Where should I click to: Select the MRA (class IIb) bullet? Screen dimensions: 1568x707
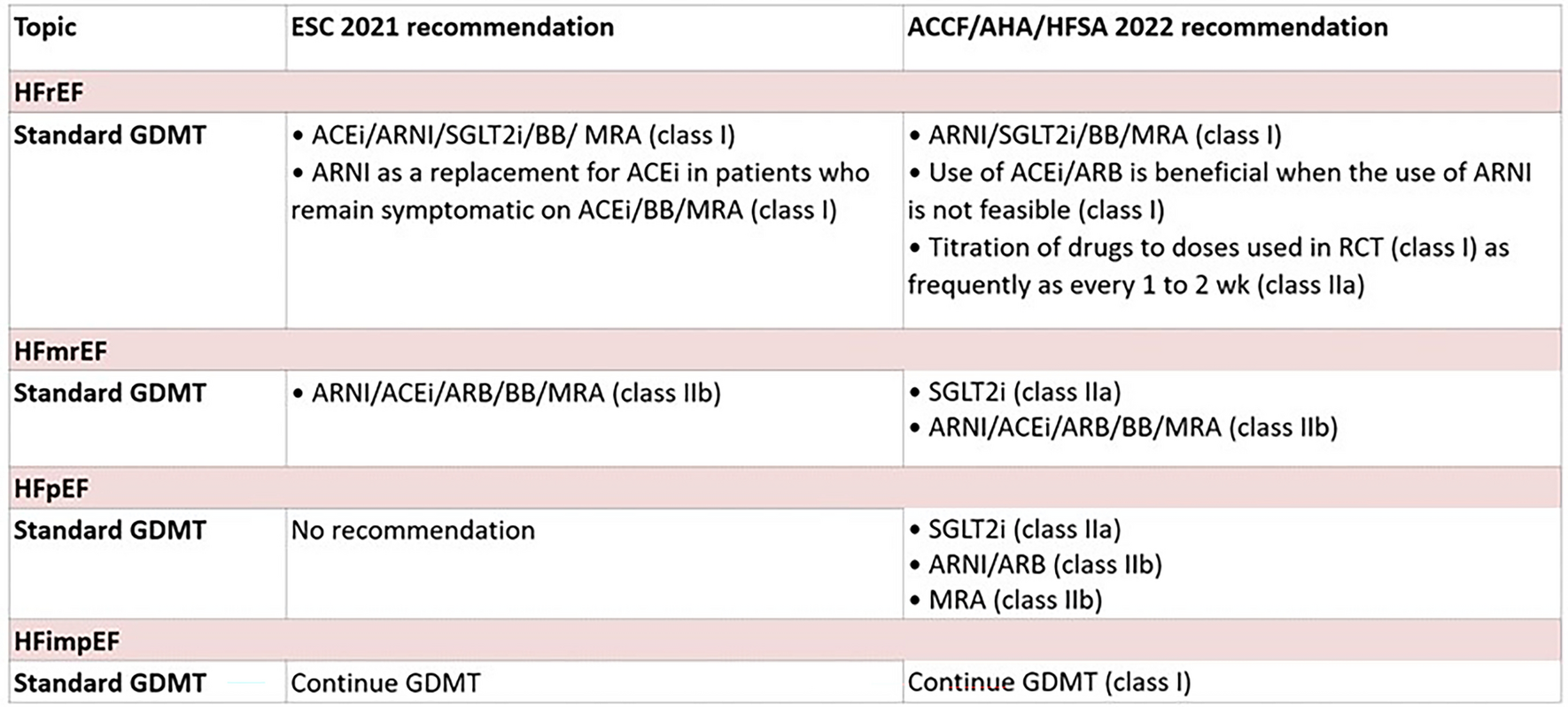click(1014, 600)
